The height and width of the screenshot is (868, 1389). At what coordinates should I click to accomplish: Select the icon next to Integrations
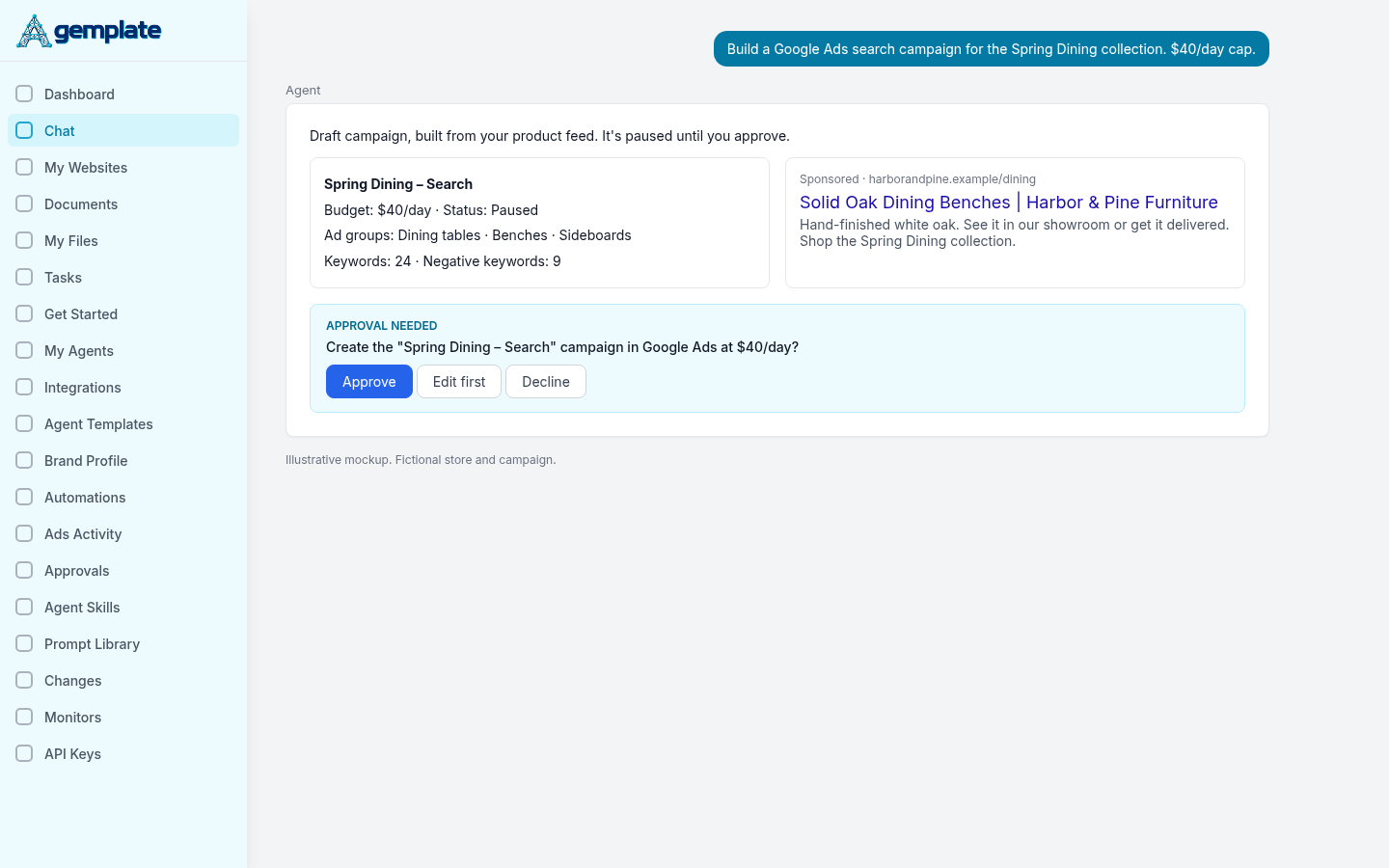24,387
